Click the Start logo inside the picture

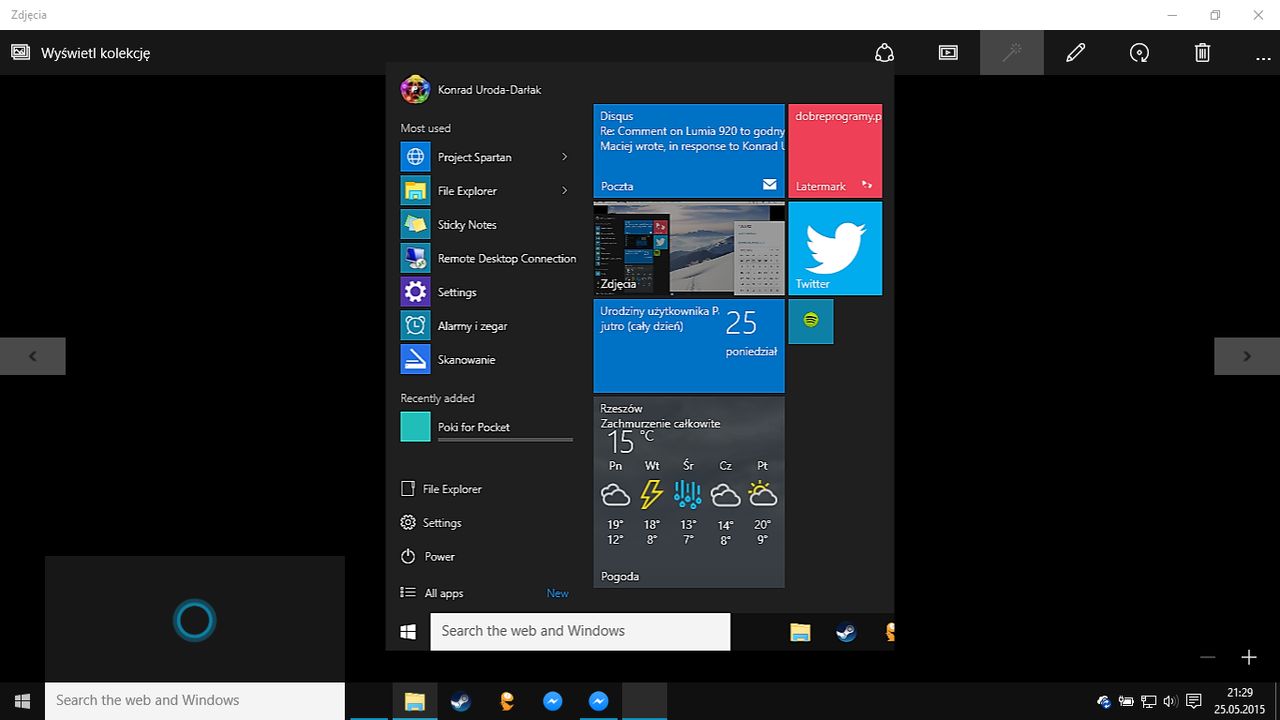408,632
